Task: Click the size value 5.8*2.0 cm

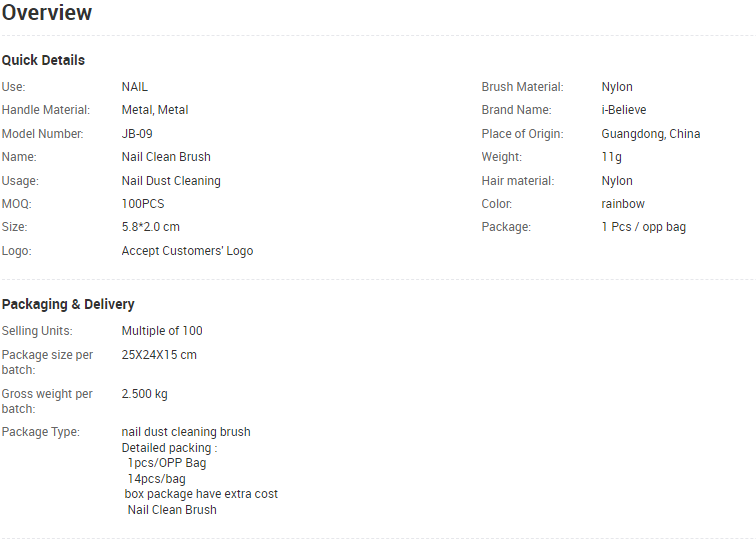Action: [150, 227]
